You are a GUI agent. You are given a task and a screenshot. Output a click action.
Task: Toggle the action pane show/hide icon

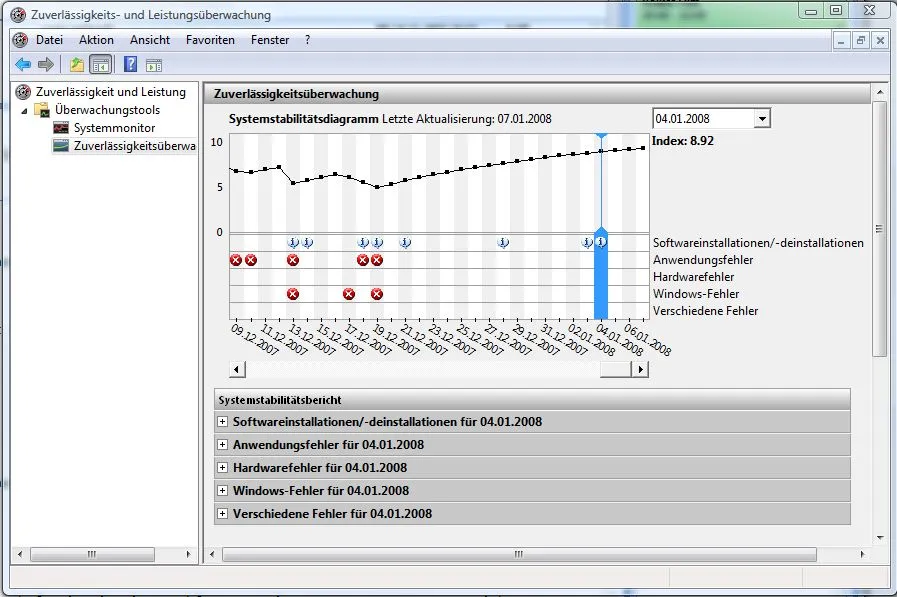(x=154, y=65)
